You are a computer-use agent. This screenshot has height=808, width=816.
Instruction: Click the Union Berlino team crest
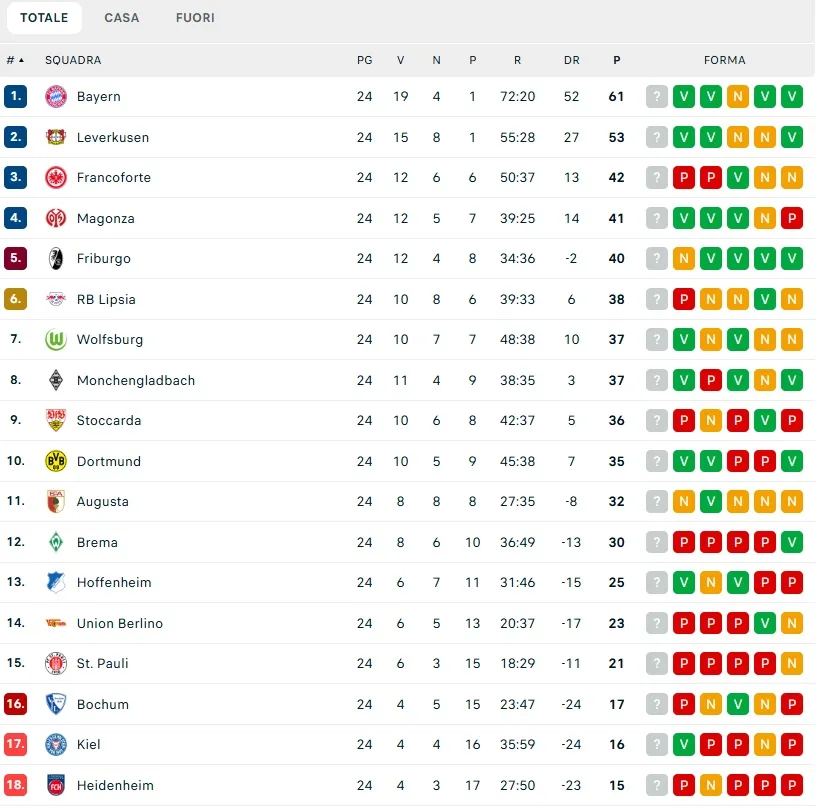pos(55,623)
